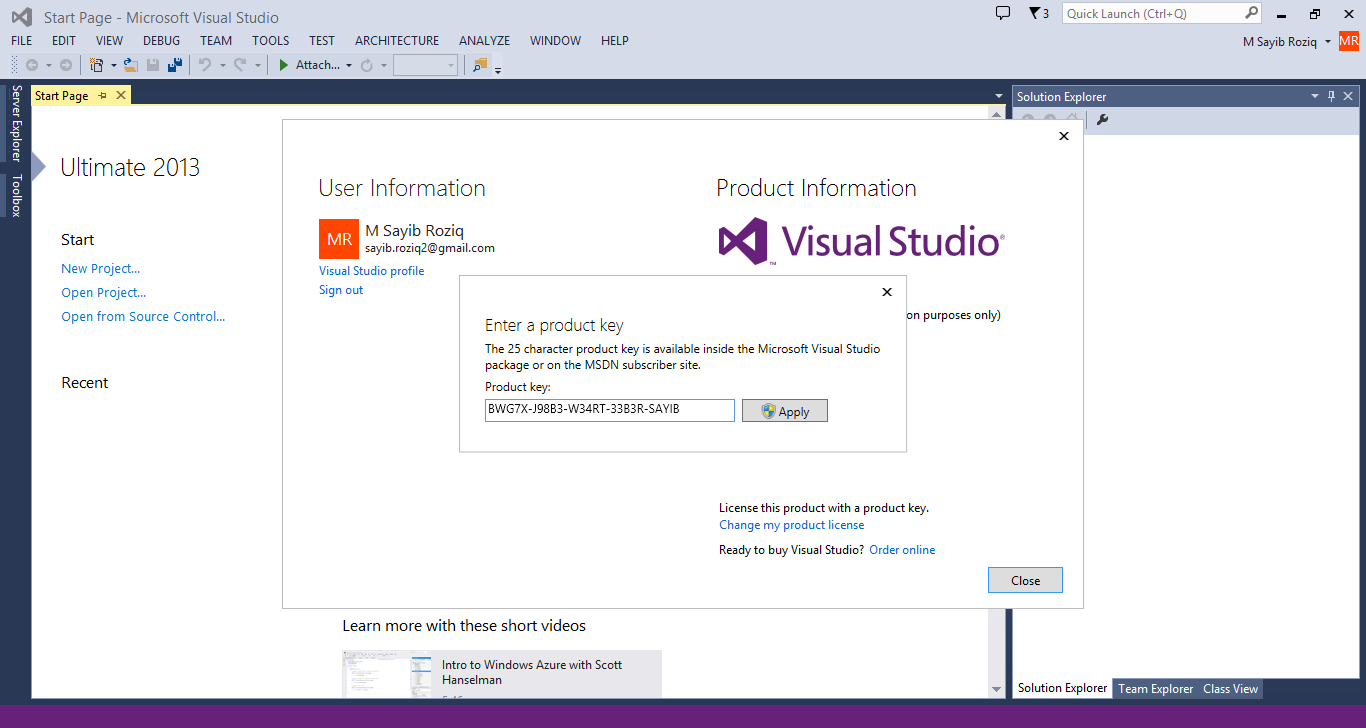Open the toolbar overflow options arrow
1366x728 pixels.
[498, 69]
